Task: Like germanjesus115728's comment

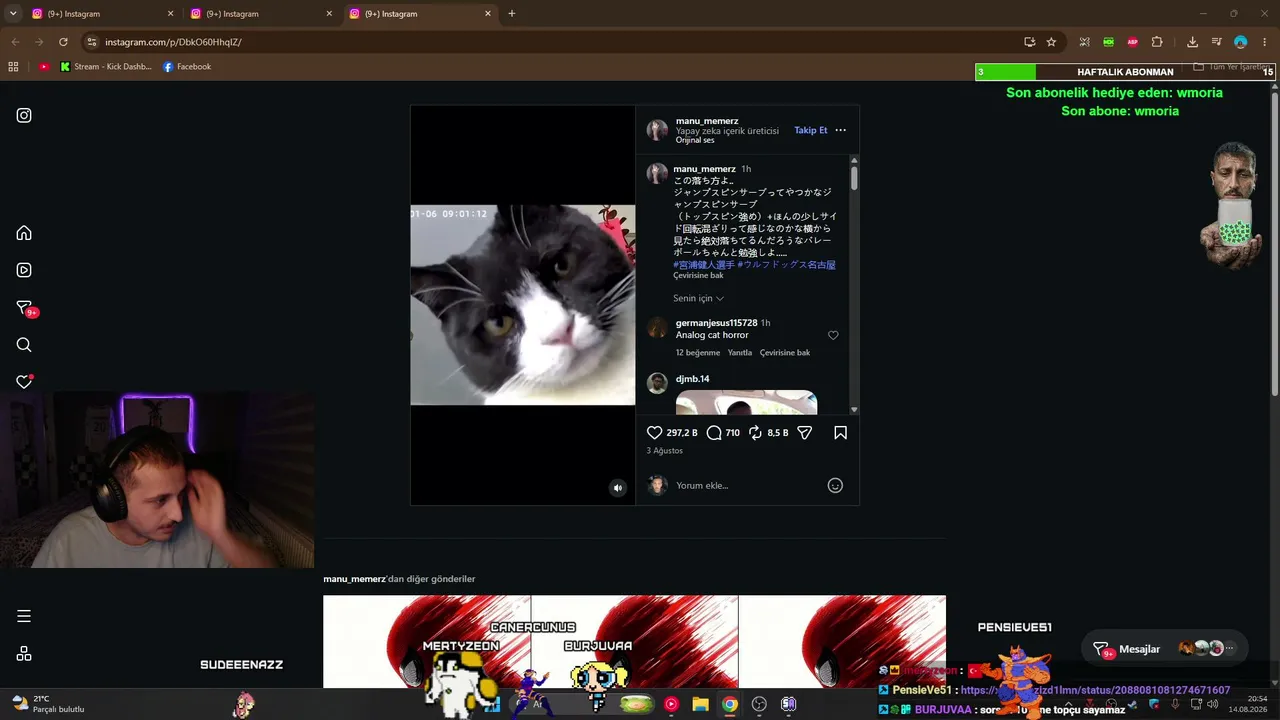Action: 833,336
